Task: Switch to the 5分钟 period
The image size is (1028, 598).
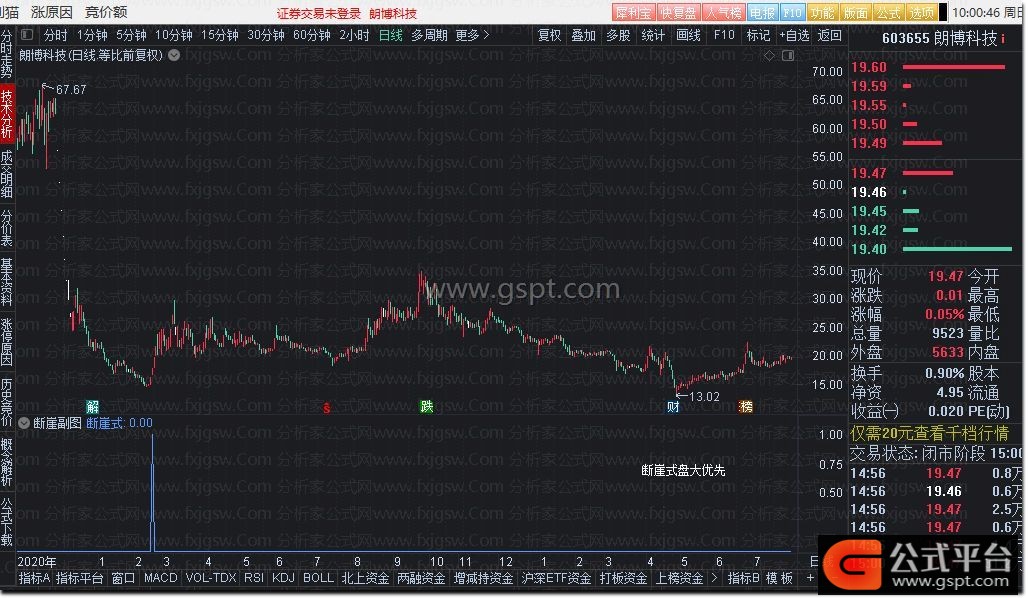Action: (x=131, y=35)
